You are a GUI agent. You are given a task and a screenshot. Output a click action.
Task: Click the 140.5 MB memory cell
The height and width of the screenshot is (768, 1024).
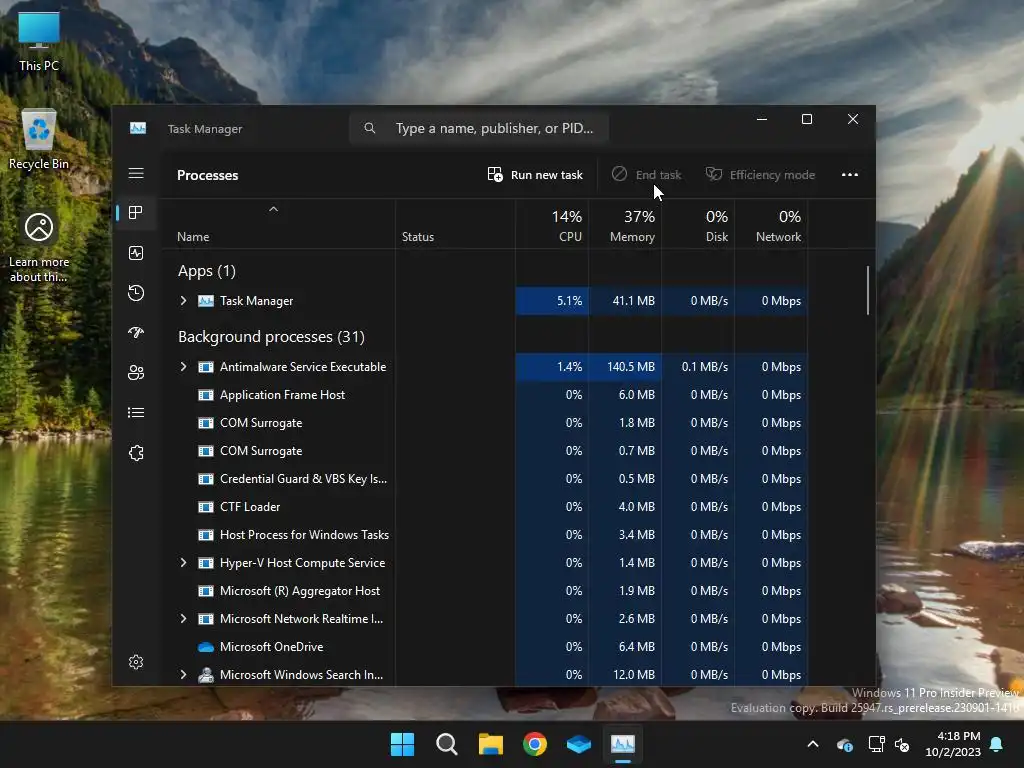coord(626,366)
